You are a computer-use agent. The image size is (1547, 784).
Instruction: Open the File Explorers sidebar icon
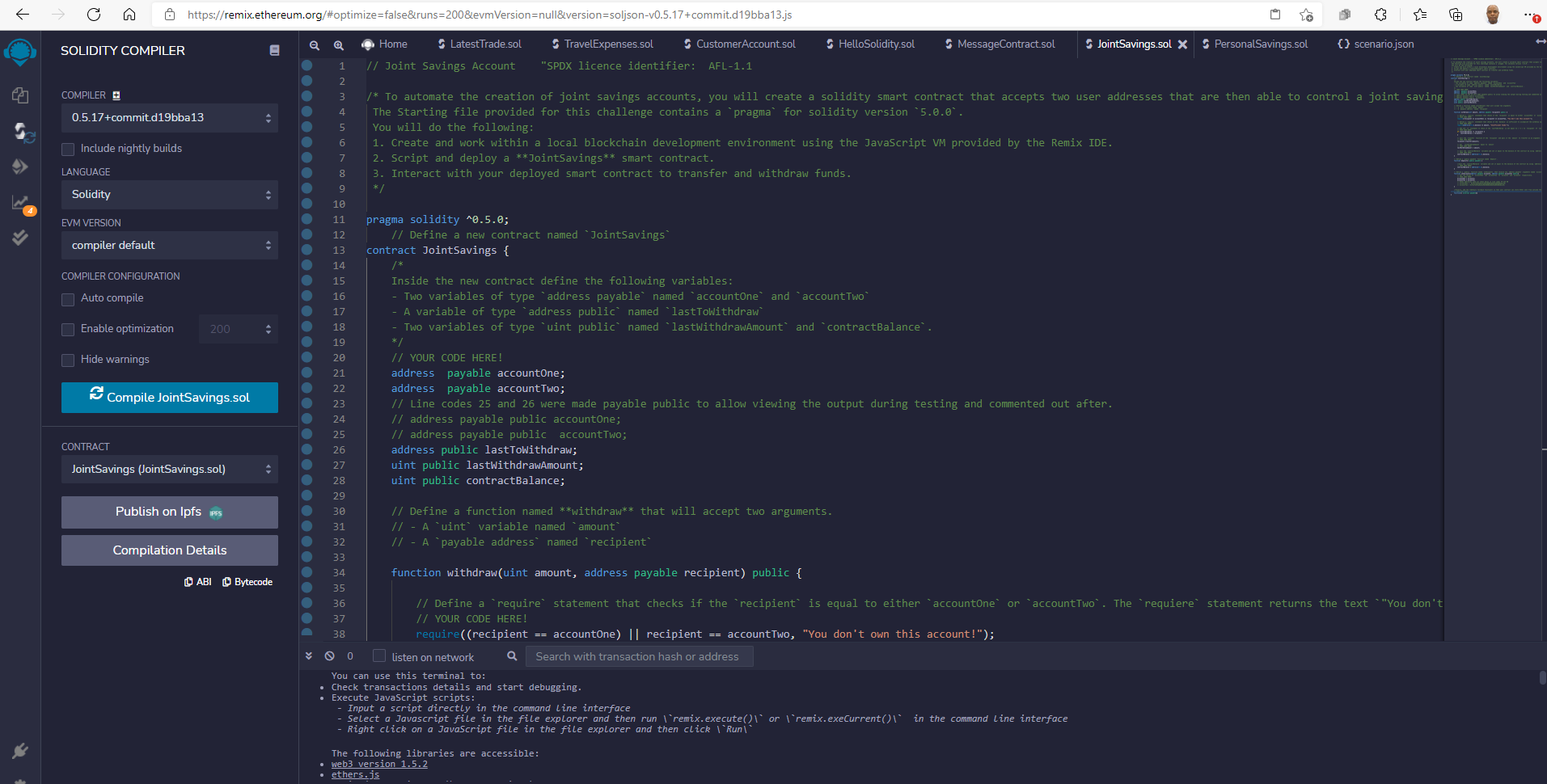pyautogui.click(x=19, y=95)
